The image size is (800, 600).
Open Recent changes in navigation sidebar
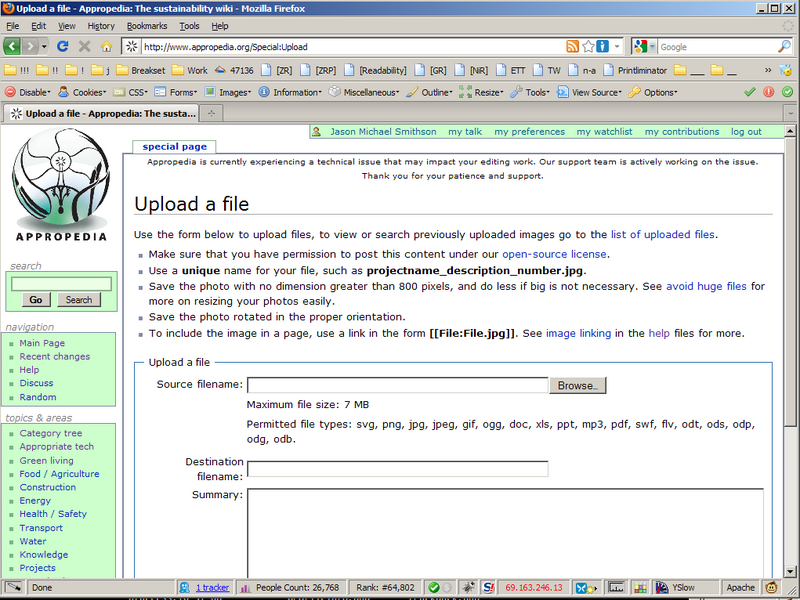click(55, 357)
